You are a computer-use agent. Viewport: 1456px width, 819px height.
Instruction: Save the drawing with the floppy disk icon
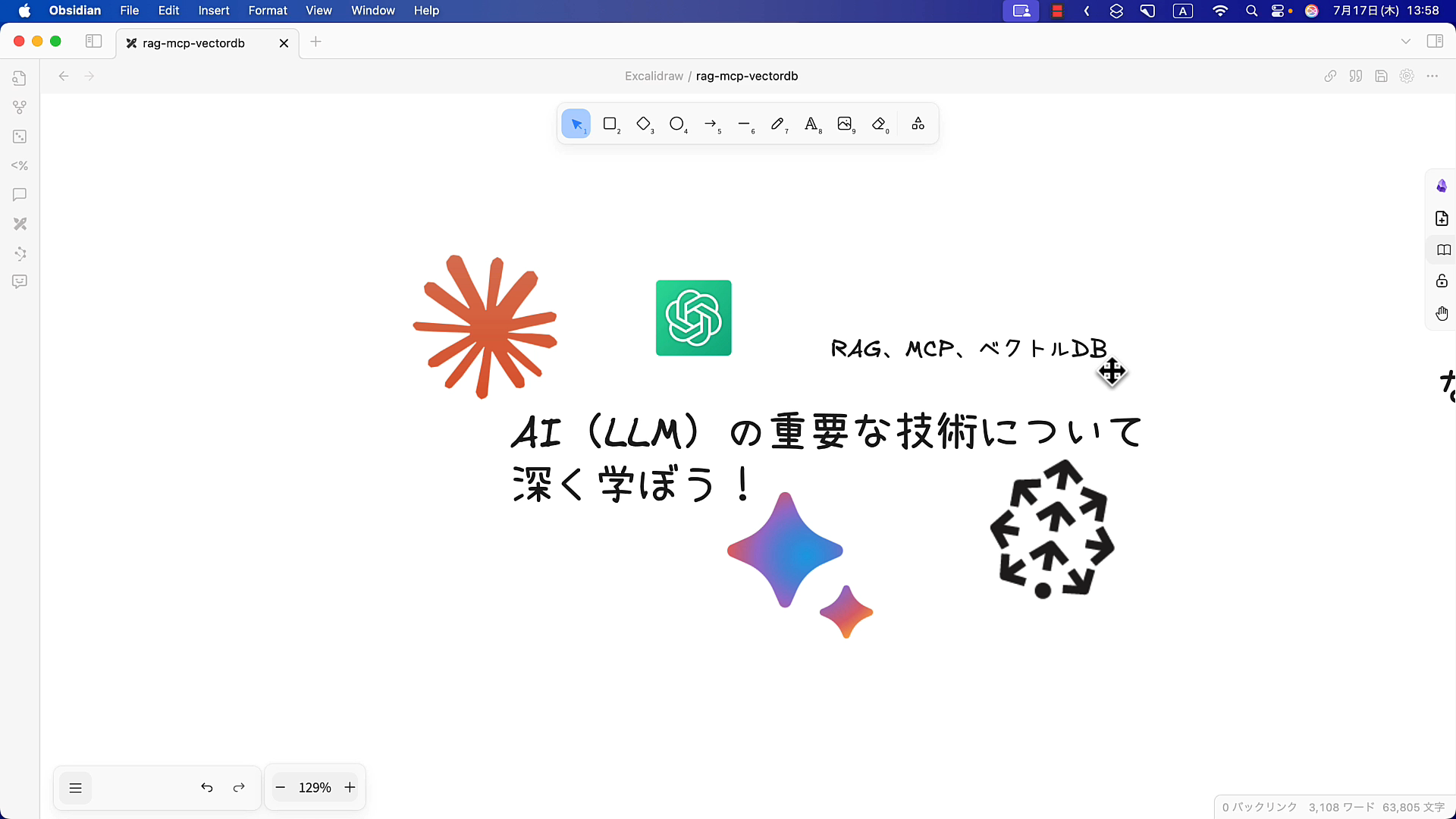[x=1381, y=76]
